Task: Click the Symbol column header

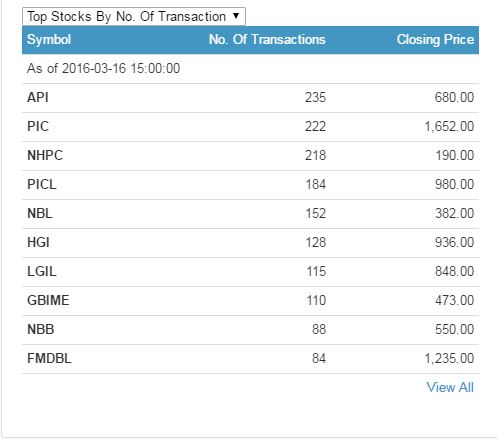Action: click(49, 40)
